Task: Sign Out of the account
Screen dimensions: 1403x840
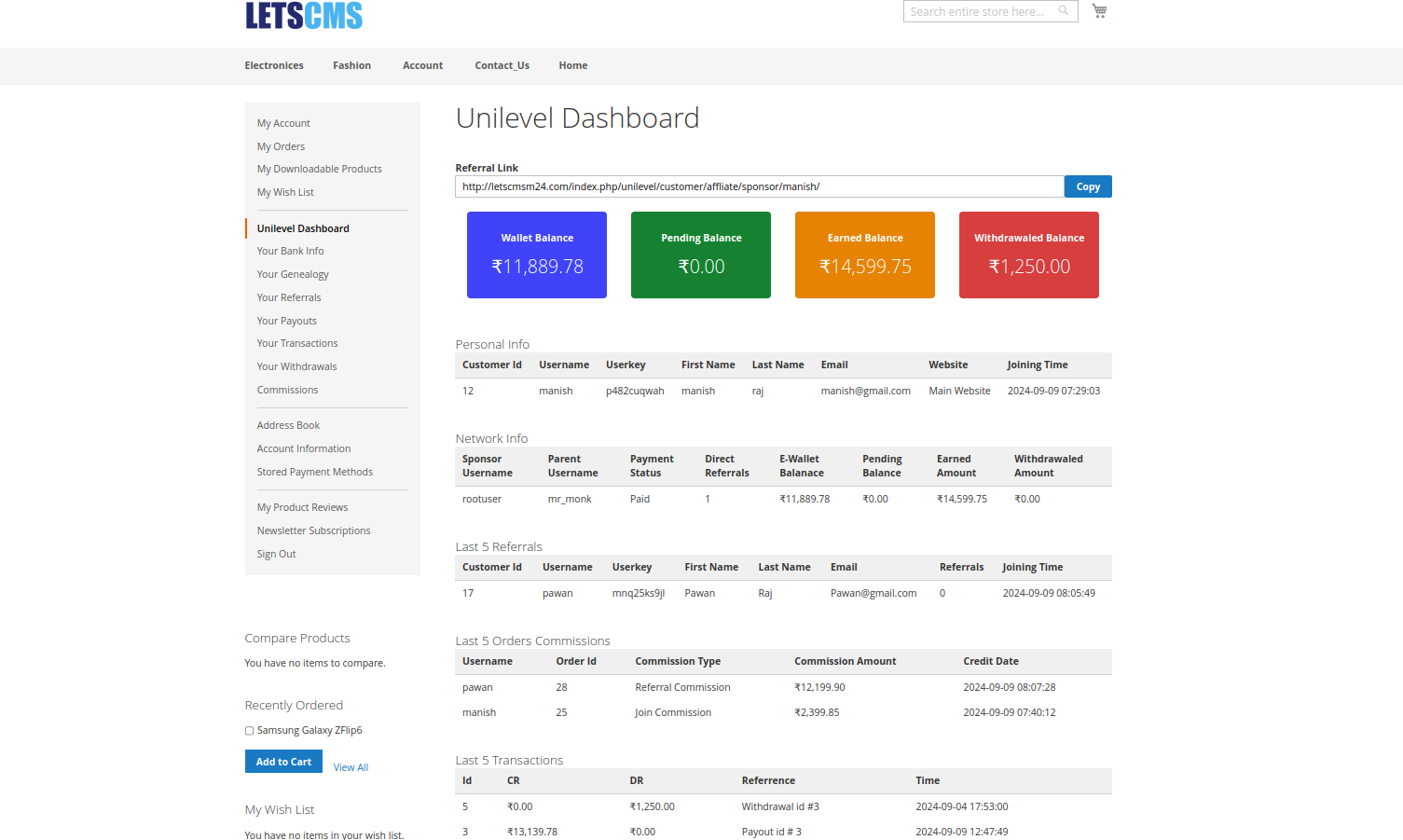Action: 276,553
